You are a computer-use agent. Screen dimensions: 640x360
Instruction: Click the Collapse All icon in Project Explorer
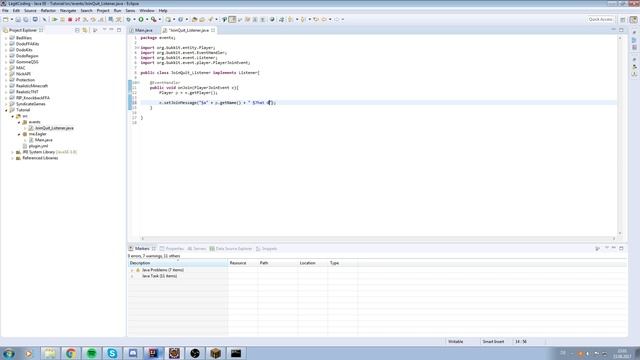coord(77,30)
